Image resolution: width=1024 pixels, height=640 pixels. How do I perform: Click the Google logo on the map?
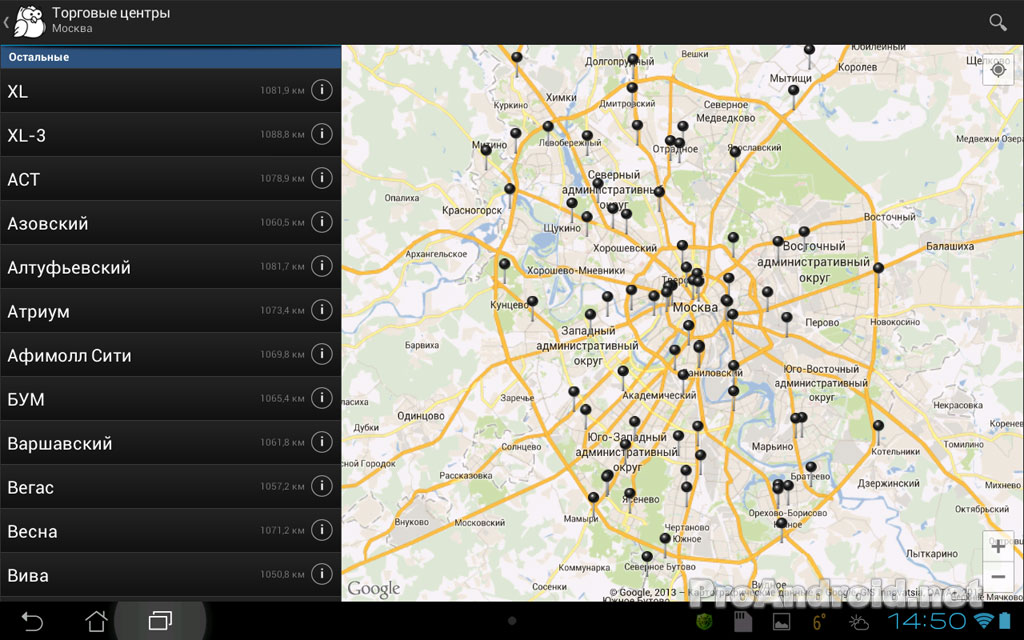(x=374, y=588)
